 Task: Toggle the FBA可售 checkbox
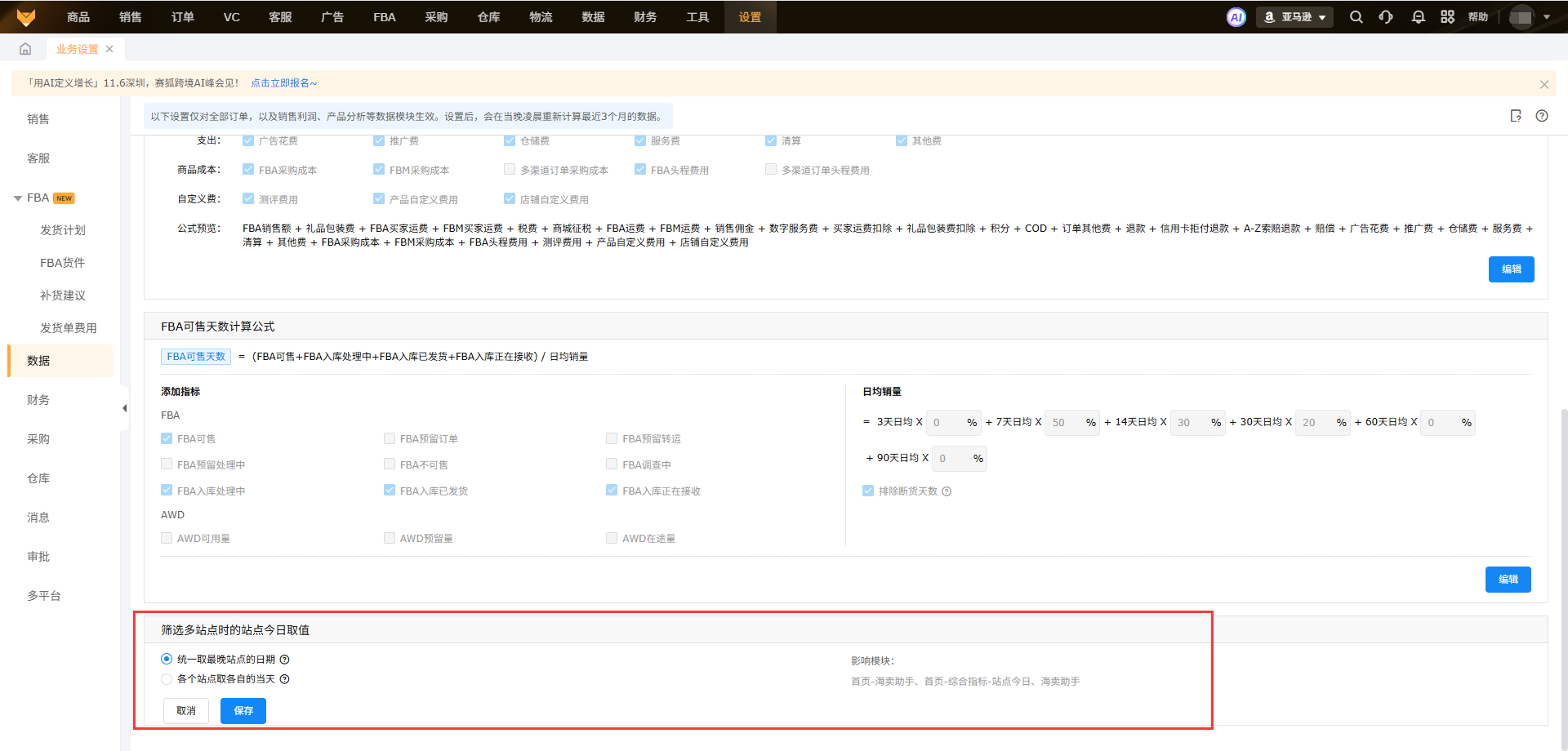point(167,439)
